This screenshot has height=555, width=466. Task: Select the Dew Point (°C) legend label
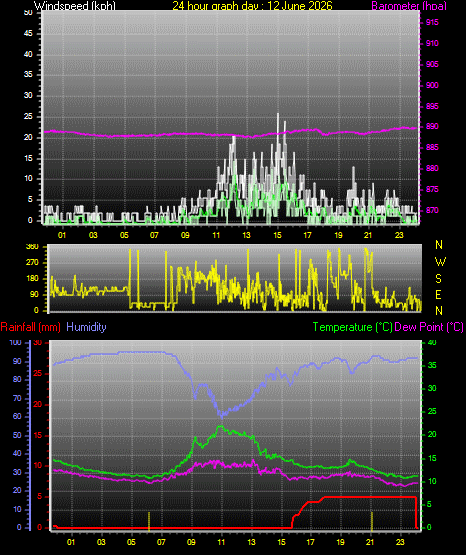click(429, 327)
